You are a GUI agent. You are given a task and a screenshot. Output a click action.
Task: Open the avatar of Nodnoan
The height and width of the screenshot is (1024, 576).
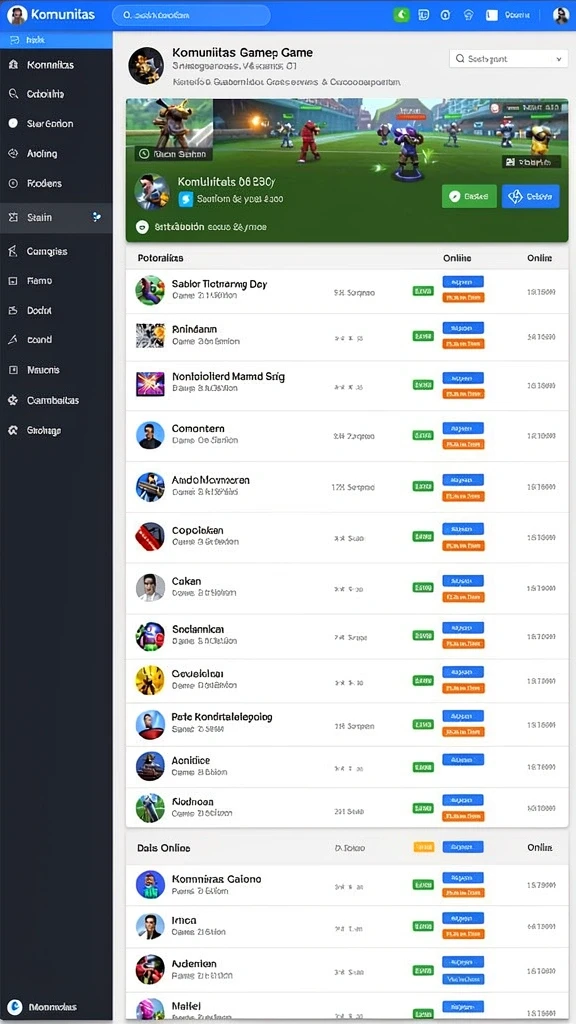pyautogui.click(x=150, y=808)
